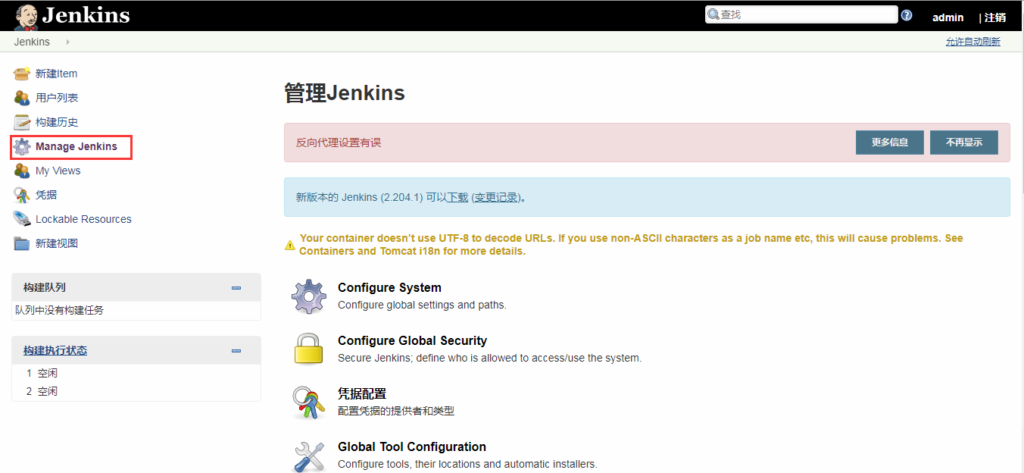
Task: Open the Lockable Resources icon
Action: [22, 219]
